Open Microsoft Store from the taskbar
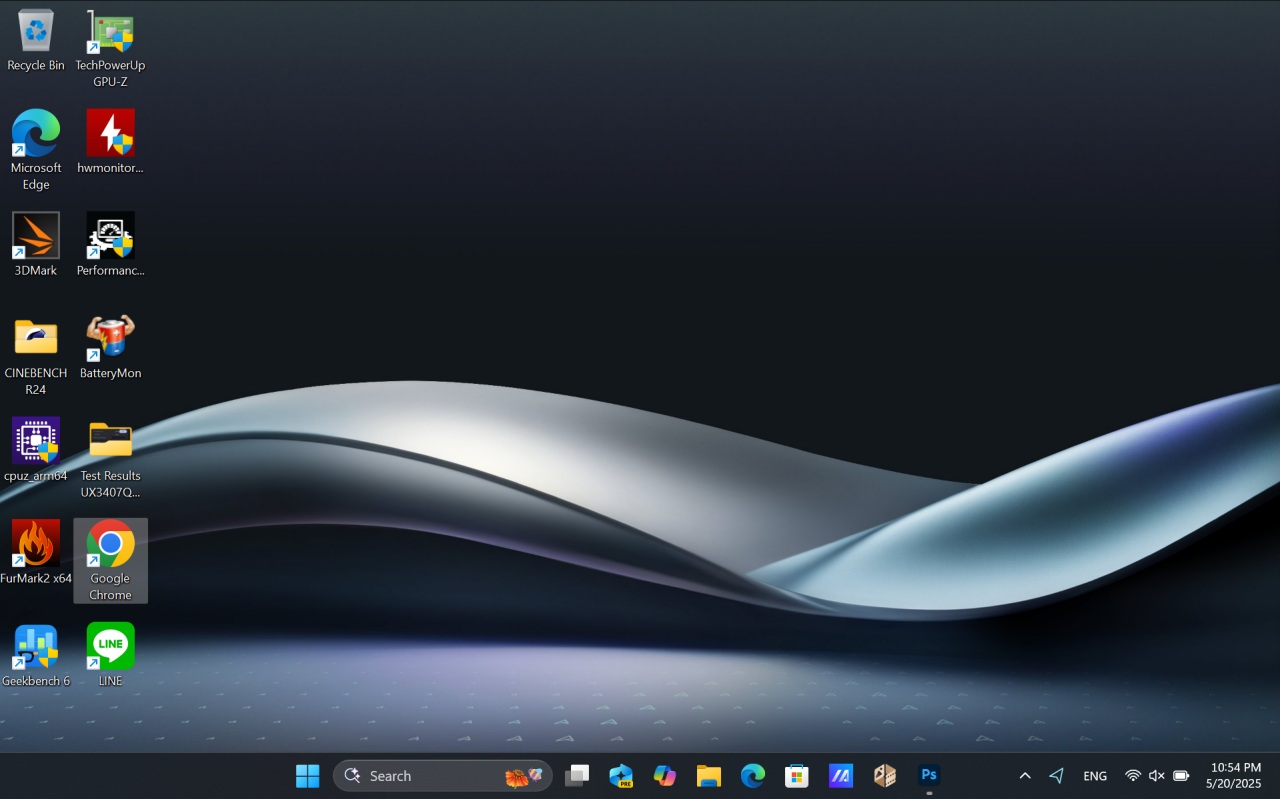 point(797,776)
